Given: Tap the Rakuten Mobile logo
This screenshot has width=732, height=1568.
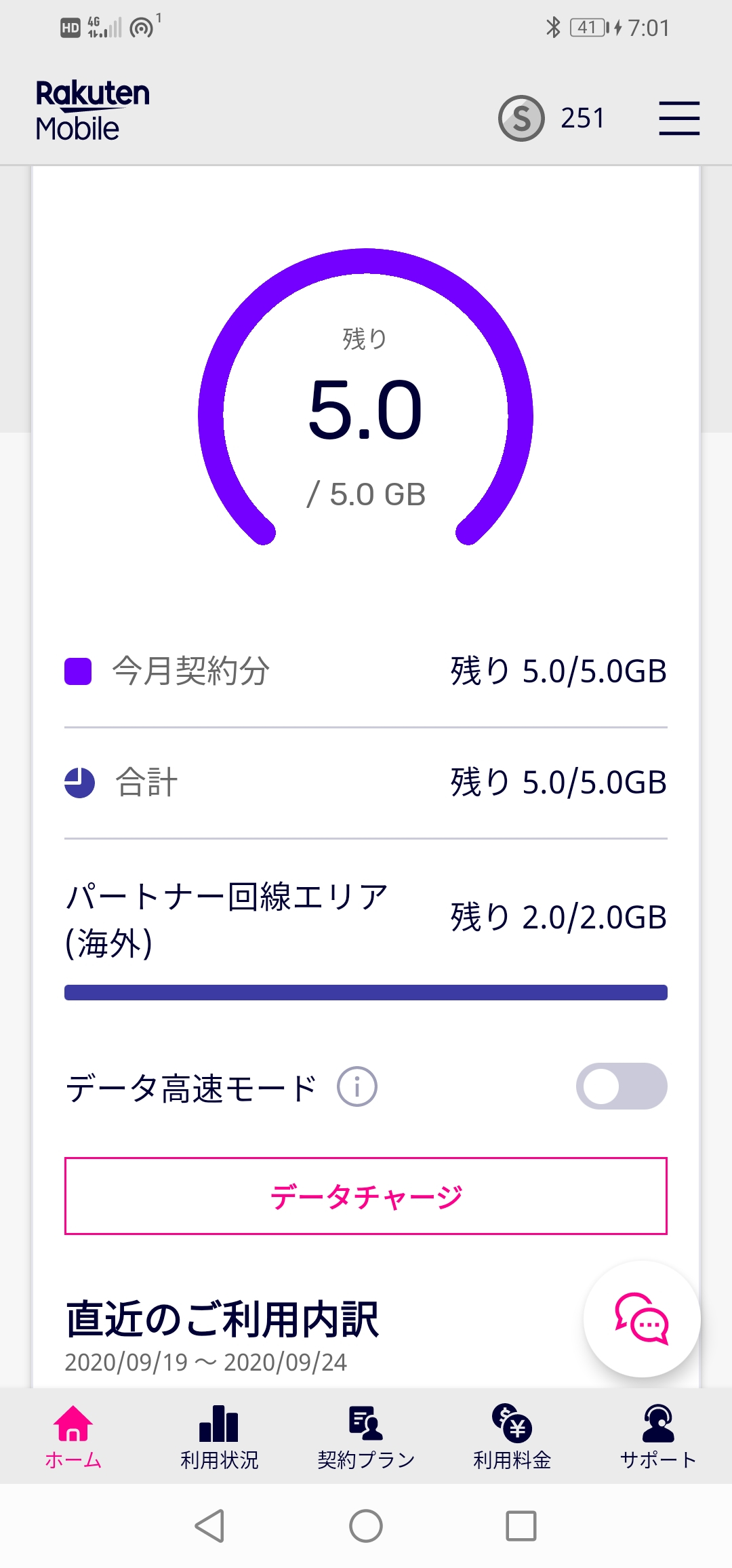Looking at the screenshot, I should point(93,111).
